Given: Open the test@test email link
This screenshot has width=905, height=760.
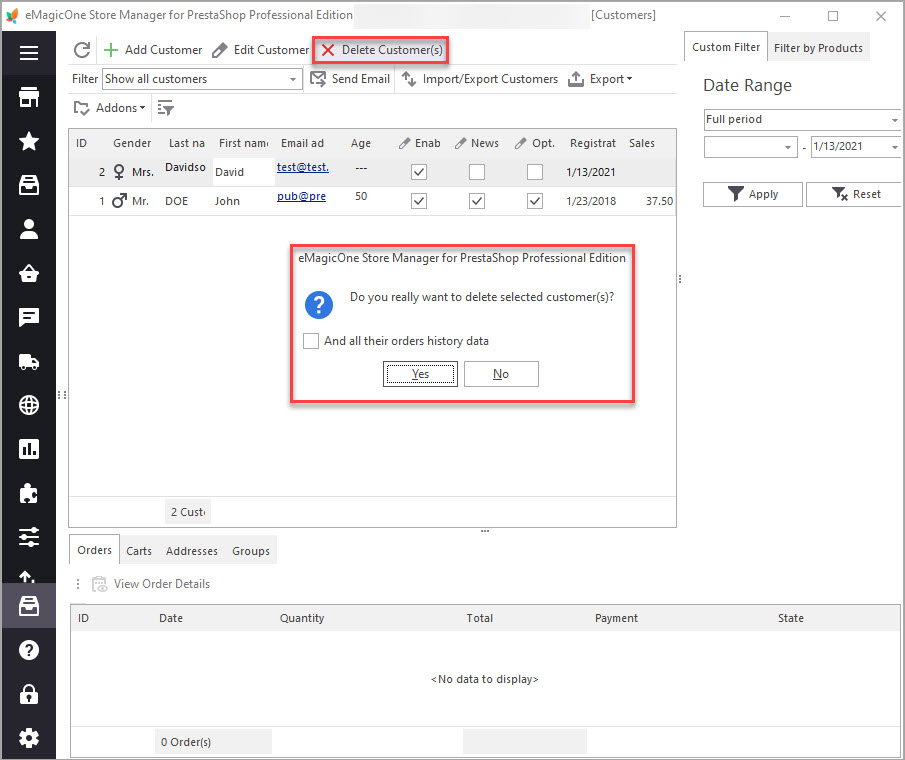Looking at the screenshot, I should [x=303, y=167].
